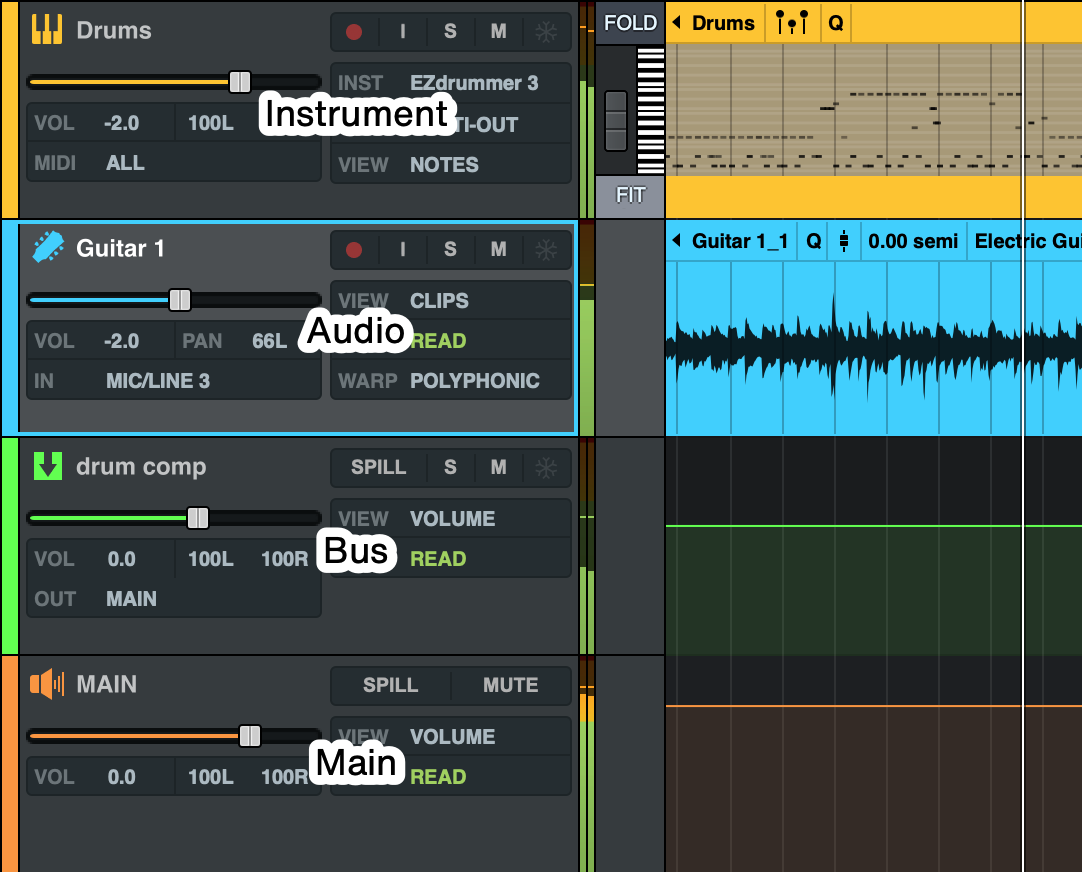The width and height of the screenshot is (1082, 872).
Task: Arm recording on the Guitar 1 track
Action: click(x=355, y=249)
